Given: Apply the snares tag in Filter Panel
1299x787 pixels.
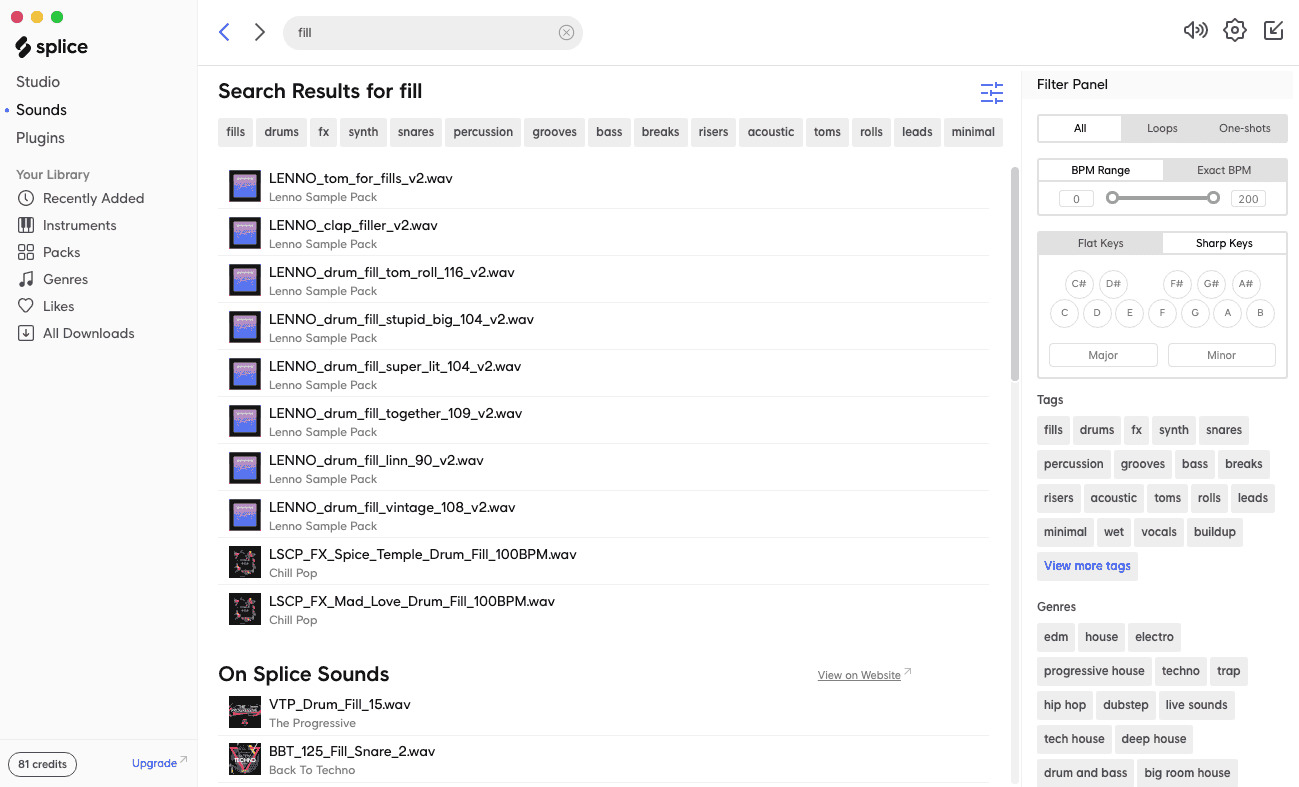Looking at the screenshot, I should [1224, 430].
